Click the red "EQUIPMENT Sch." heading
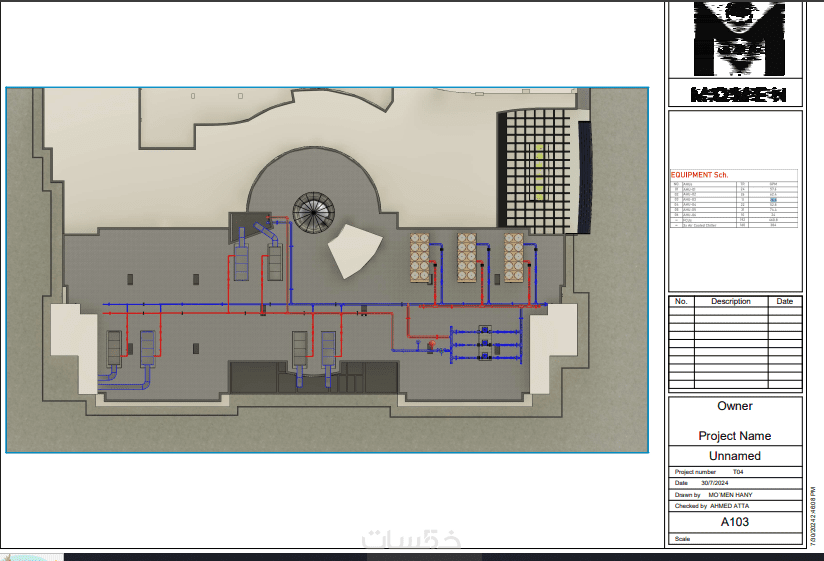824x561 pixels. coord(699,175)
